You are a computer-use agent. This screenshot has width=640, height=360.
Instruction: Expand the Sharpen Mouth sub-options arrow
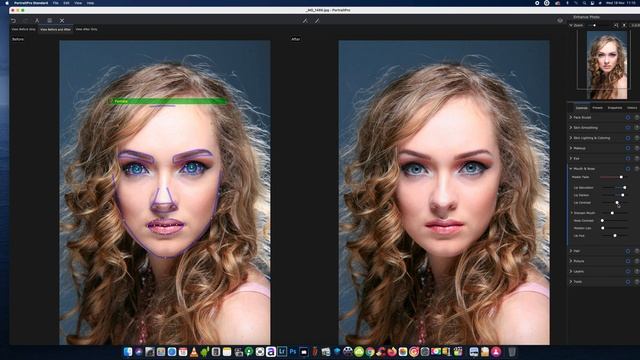click(x=571, y=213)
